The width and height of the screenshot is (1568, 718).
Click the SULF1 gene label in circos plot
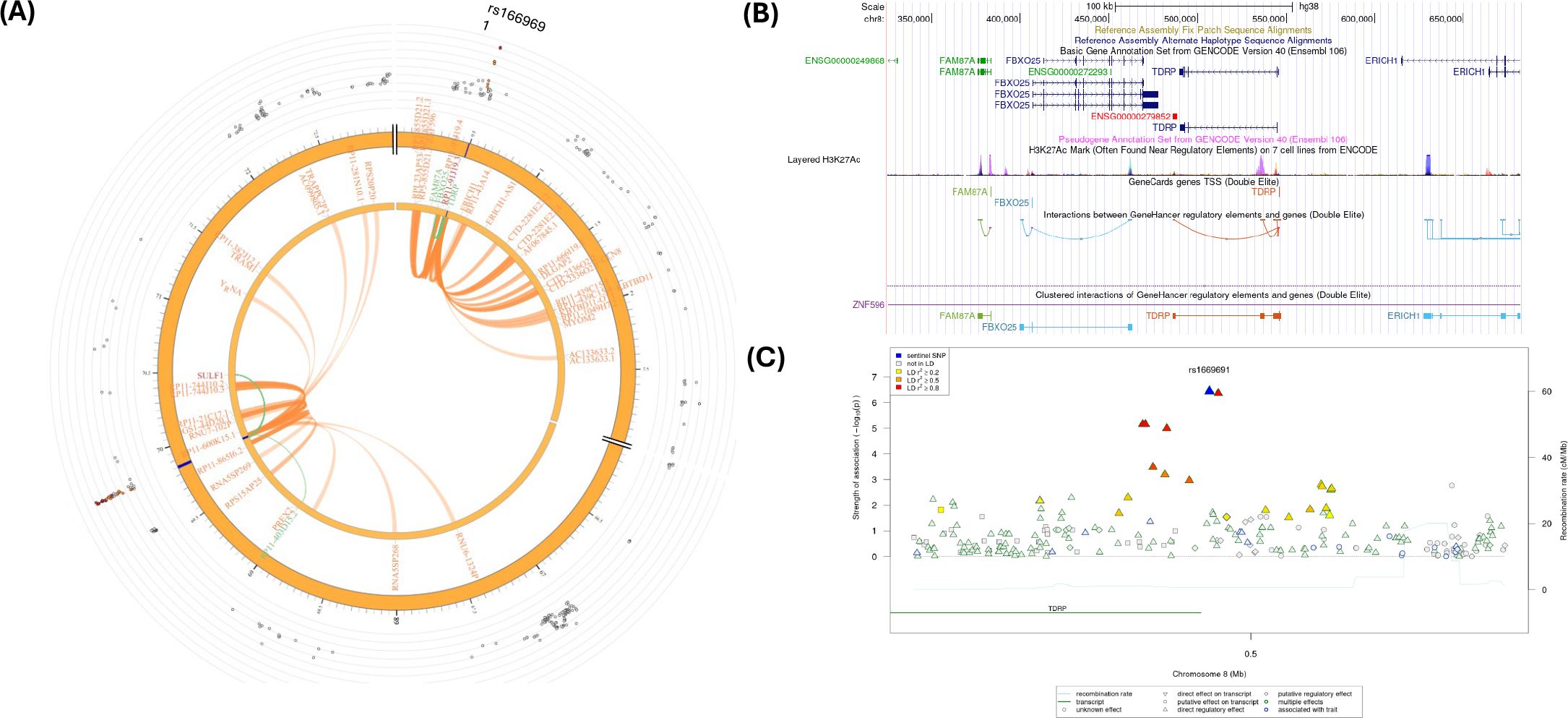[210, 376]
